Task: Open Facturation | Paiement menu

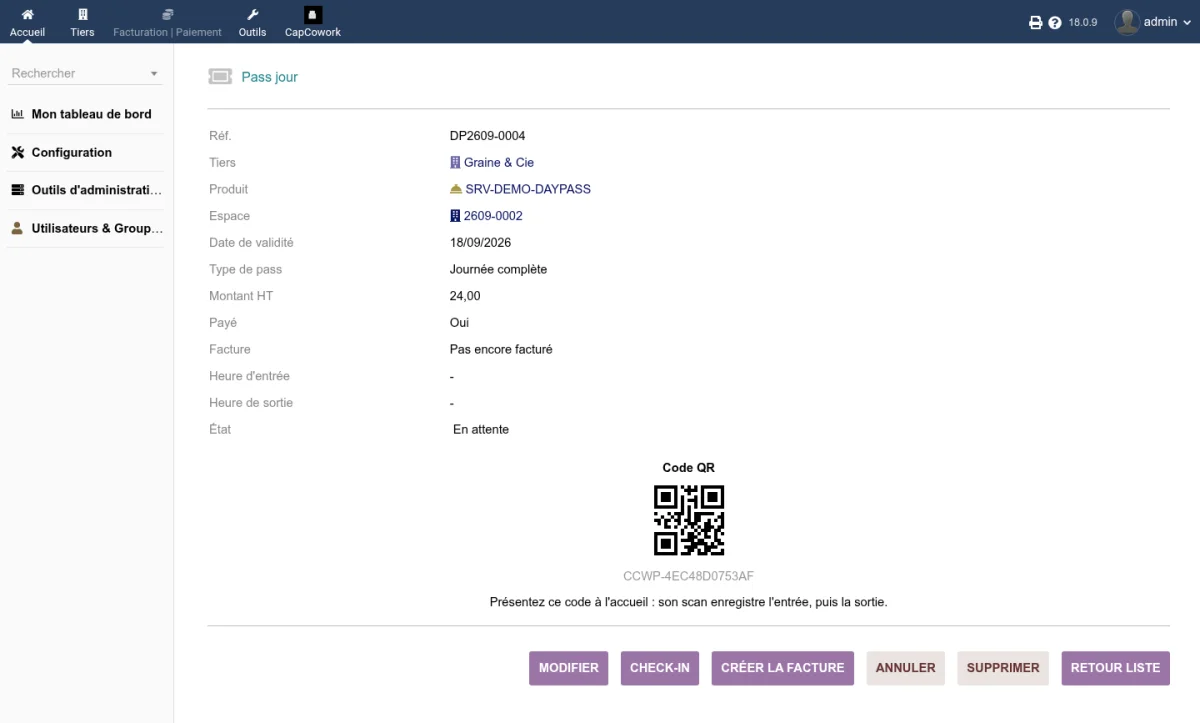Action: [x=167, y=22]
